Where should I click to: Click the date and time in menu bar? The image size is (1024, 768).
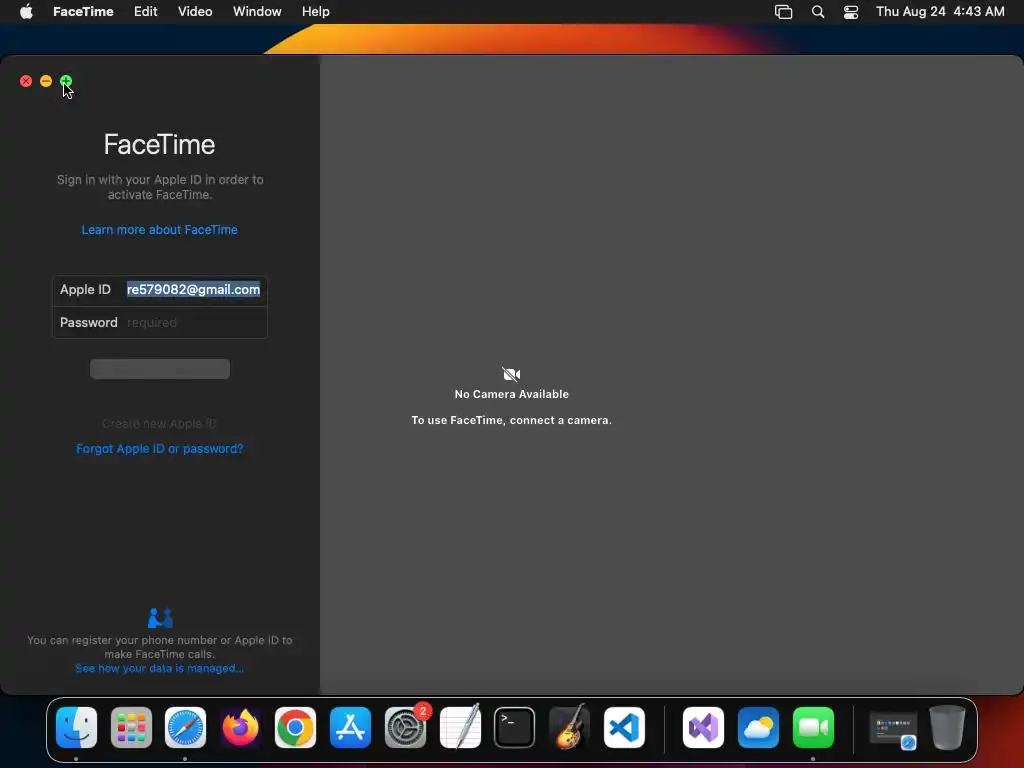(x=940, y=11)
